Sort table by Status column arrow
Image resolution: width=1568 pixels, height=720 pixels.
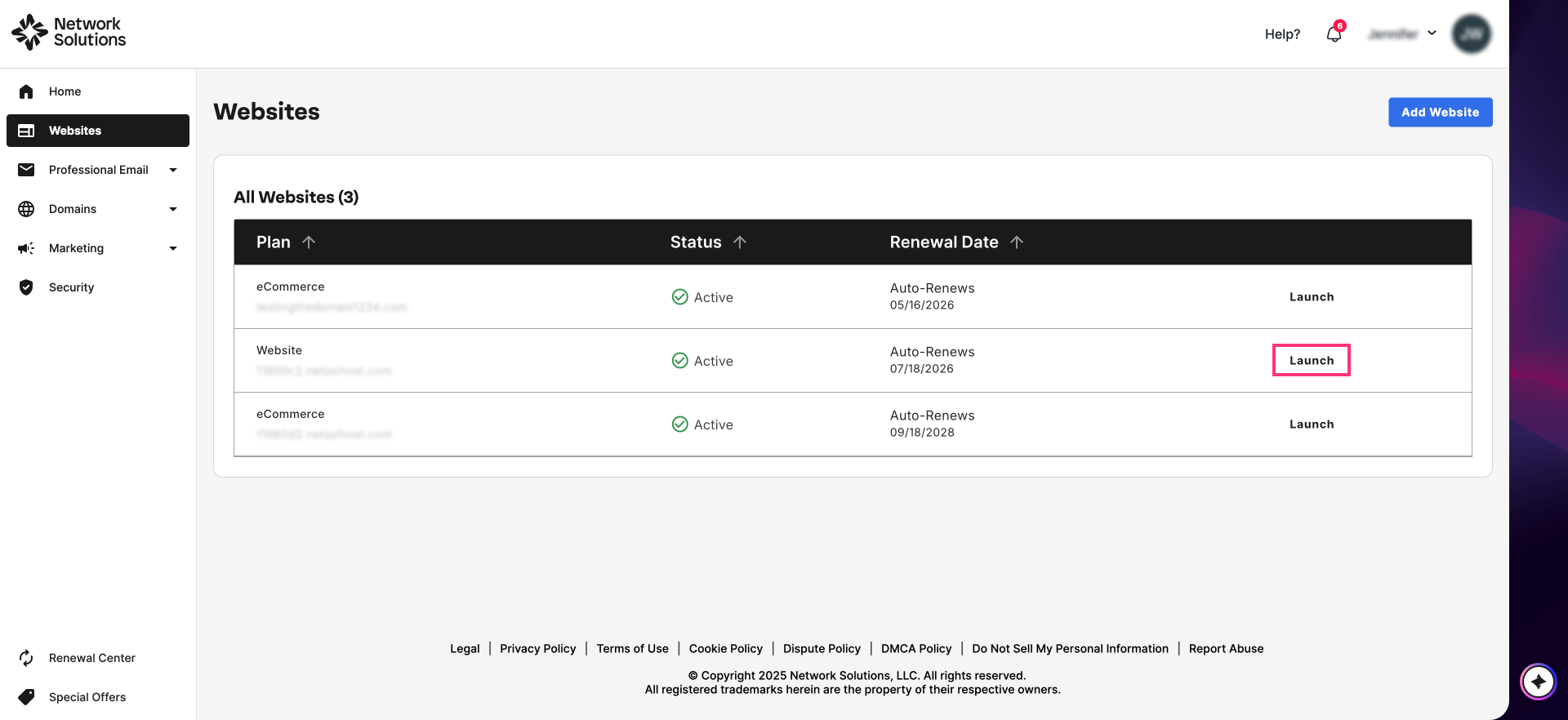740,242
